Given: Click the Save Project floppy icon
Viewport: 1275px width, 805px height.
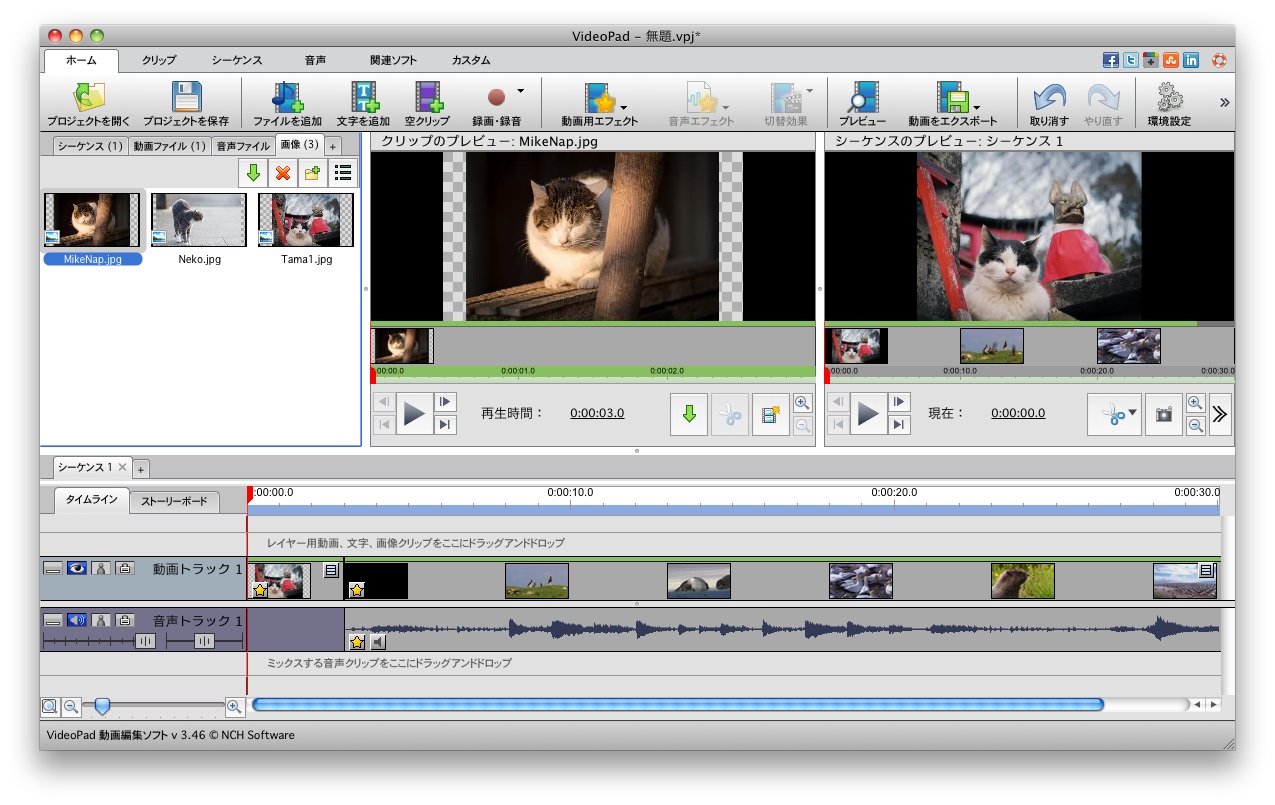Looking at the screenshot, I should click(185, 98).
